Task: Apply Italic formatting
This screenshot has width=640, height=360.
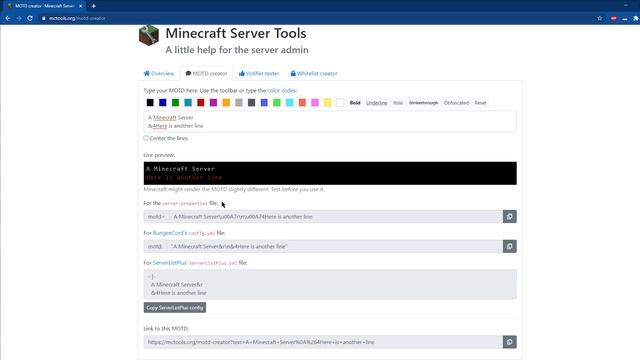Action: point(398,103)
